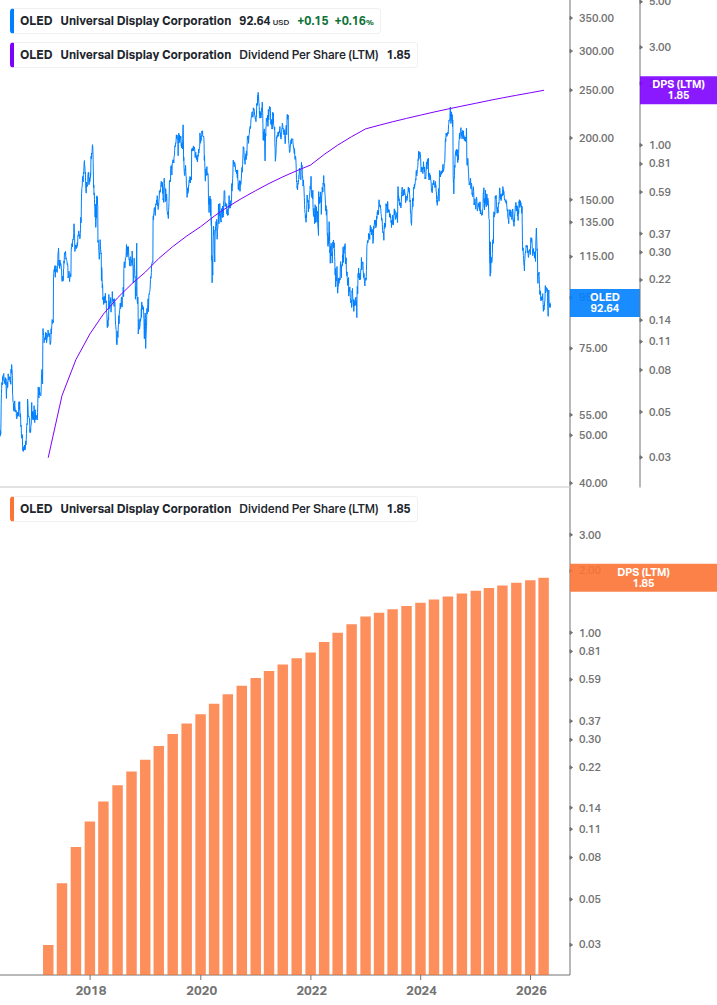Click the green +0.15 change value
The height and width of the screenshot is (1005, 717).
click(313, 21)
